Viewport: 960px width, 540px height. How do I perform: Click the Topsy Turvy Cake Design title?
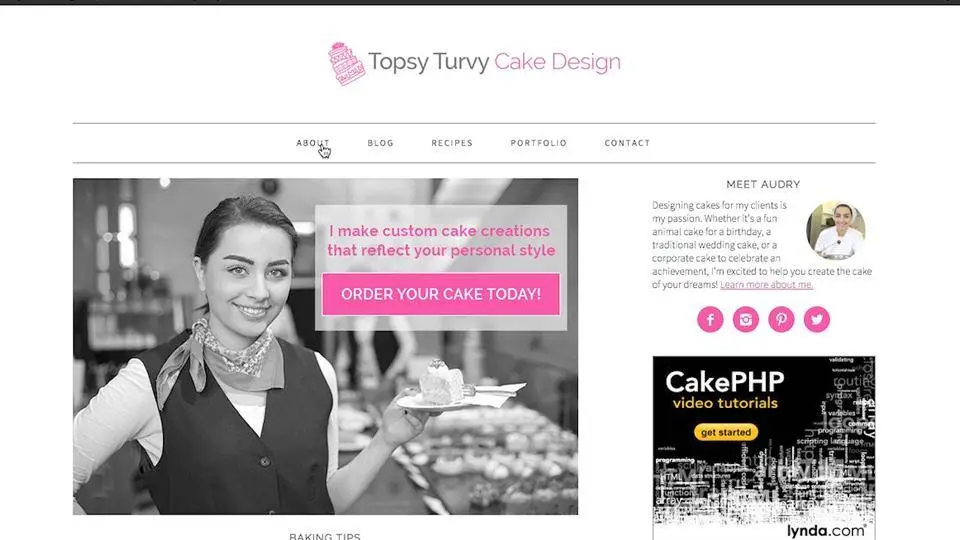494,62
